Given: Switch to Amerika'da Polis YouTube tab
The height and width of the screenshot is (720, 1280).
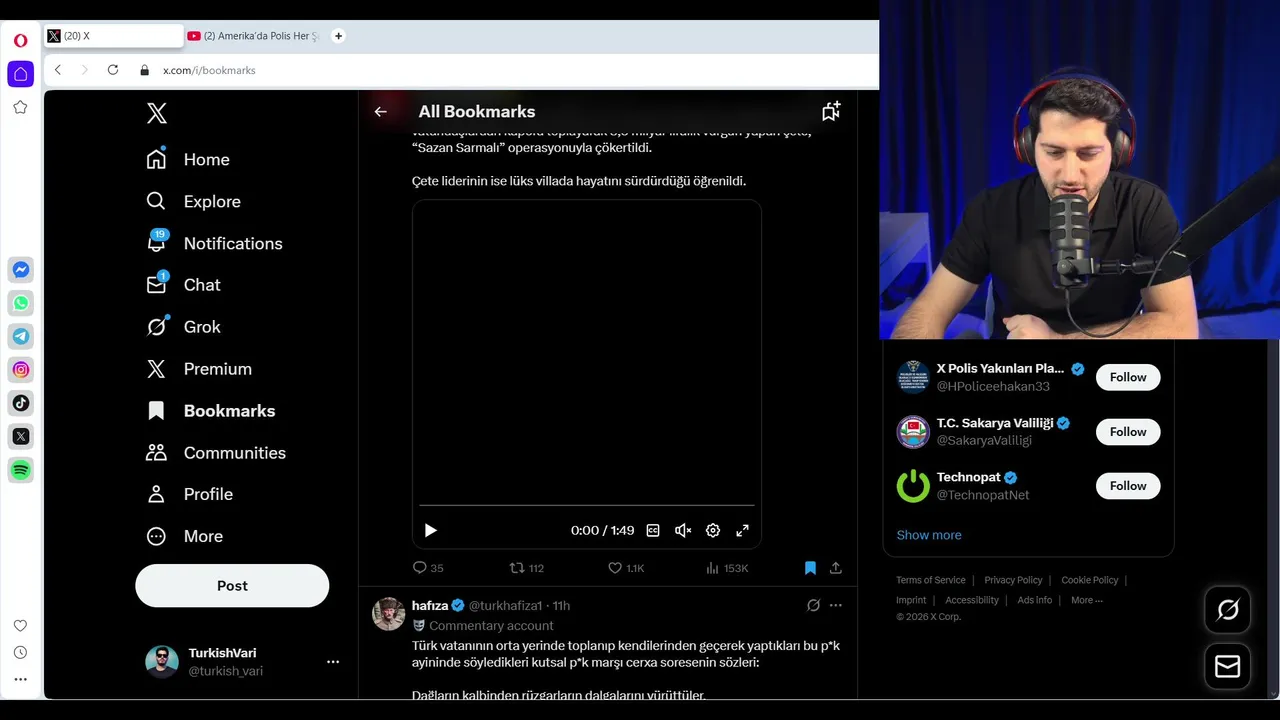Looking at the screenshot, I should click(x=254, y=36).
